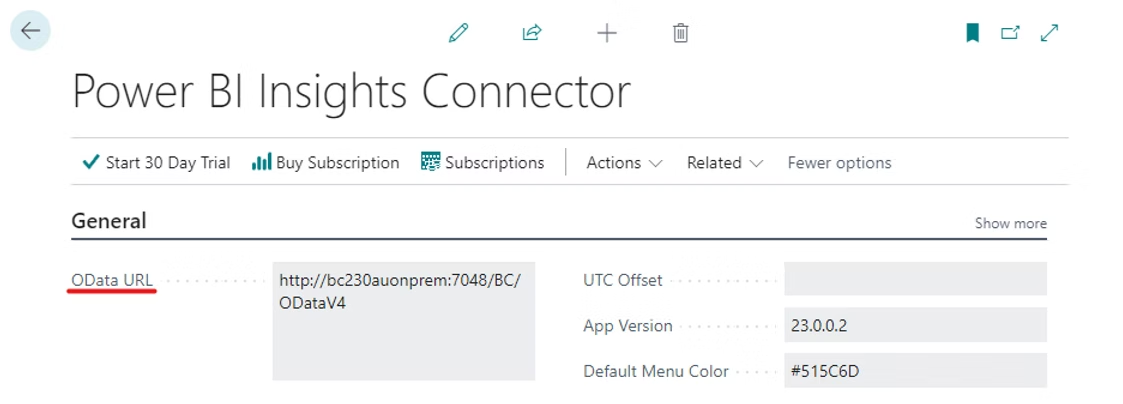Click the plus new record icon

click(x=607, y=33)
